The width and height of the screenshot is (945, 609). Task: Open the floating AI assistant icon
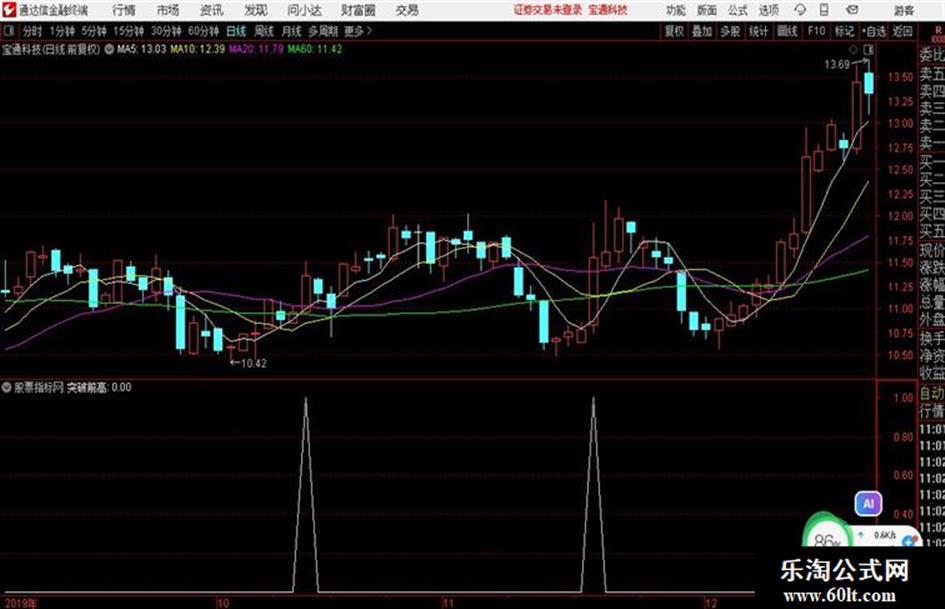pos(868,503)
